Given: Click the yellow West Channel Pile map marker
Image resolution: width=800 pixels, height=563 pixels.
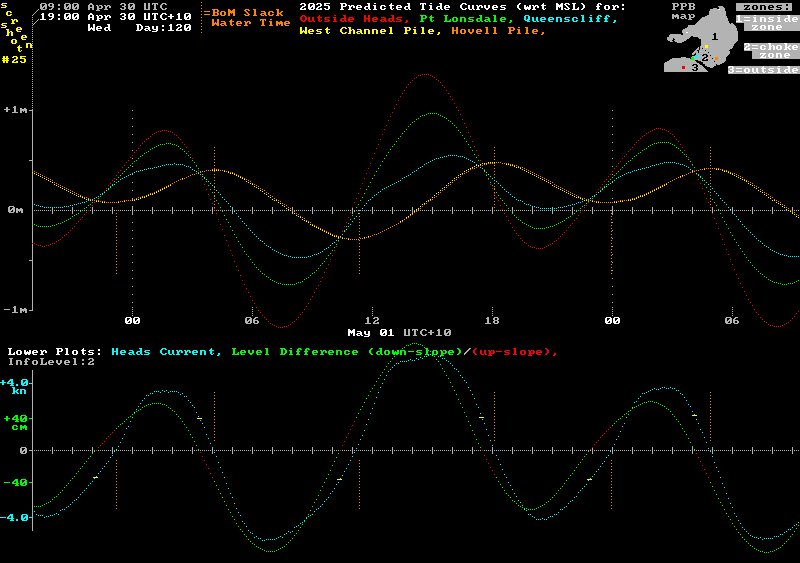Looking at the screenshot, I should pyautogui.click(x=707, y=46).
